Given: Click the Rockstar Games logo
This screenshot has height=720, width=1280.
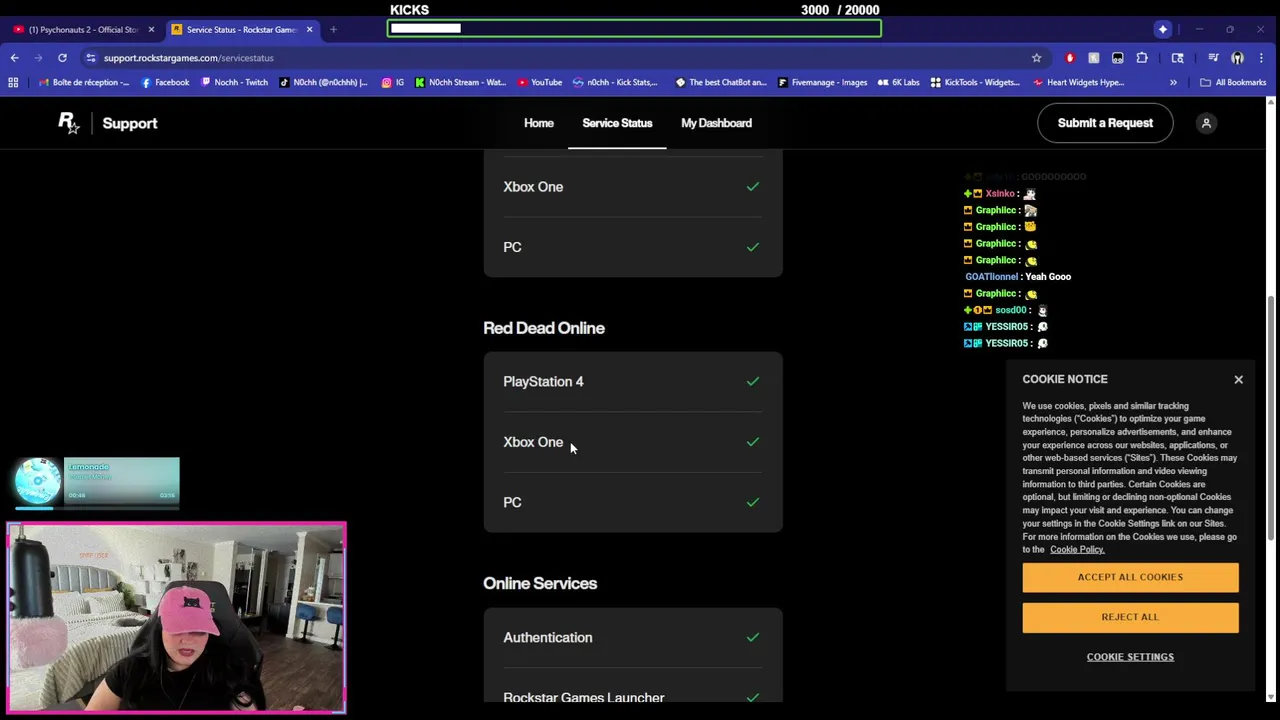Looking at the screenshot, I should pyautogui.click(x=68, y=123).
